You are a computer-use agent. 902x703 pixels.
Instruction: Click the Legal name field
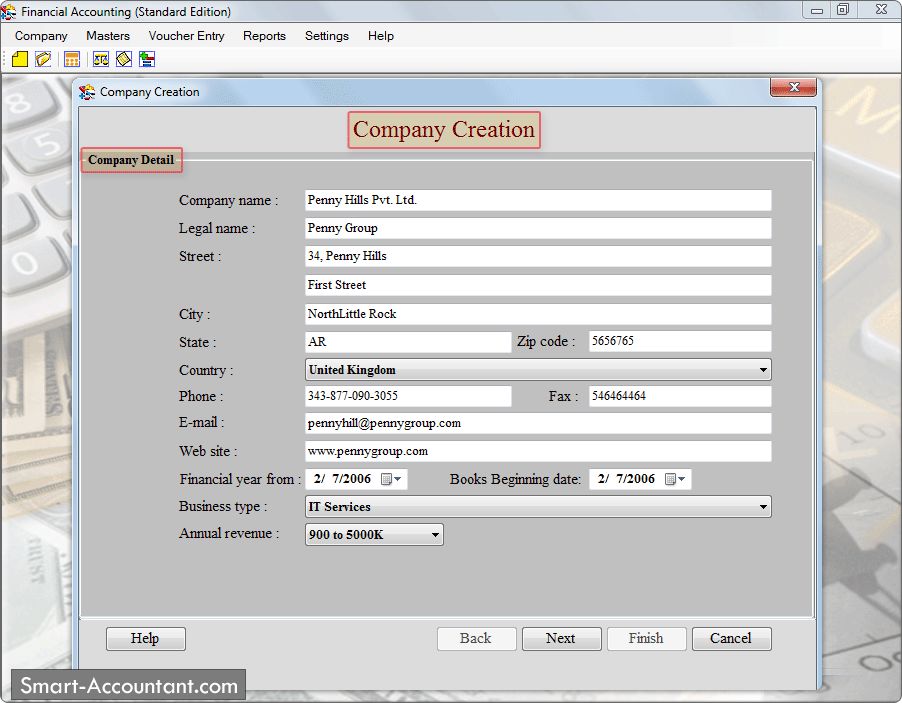[x=538, y=228]
